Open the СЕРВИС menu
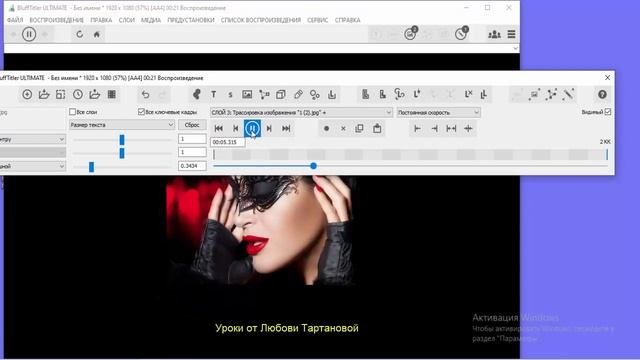This screenshot has height=360, width=640. (x=318, y=20)
